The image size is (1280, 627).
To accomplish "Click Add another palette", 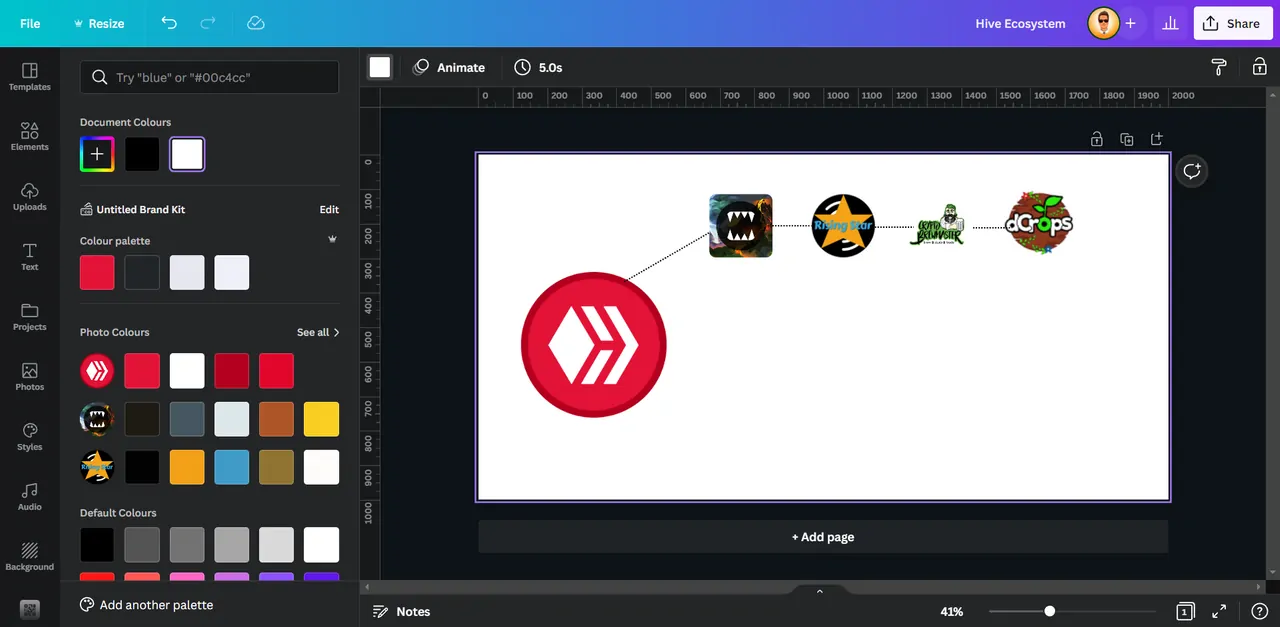I will click(147, 605).
